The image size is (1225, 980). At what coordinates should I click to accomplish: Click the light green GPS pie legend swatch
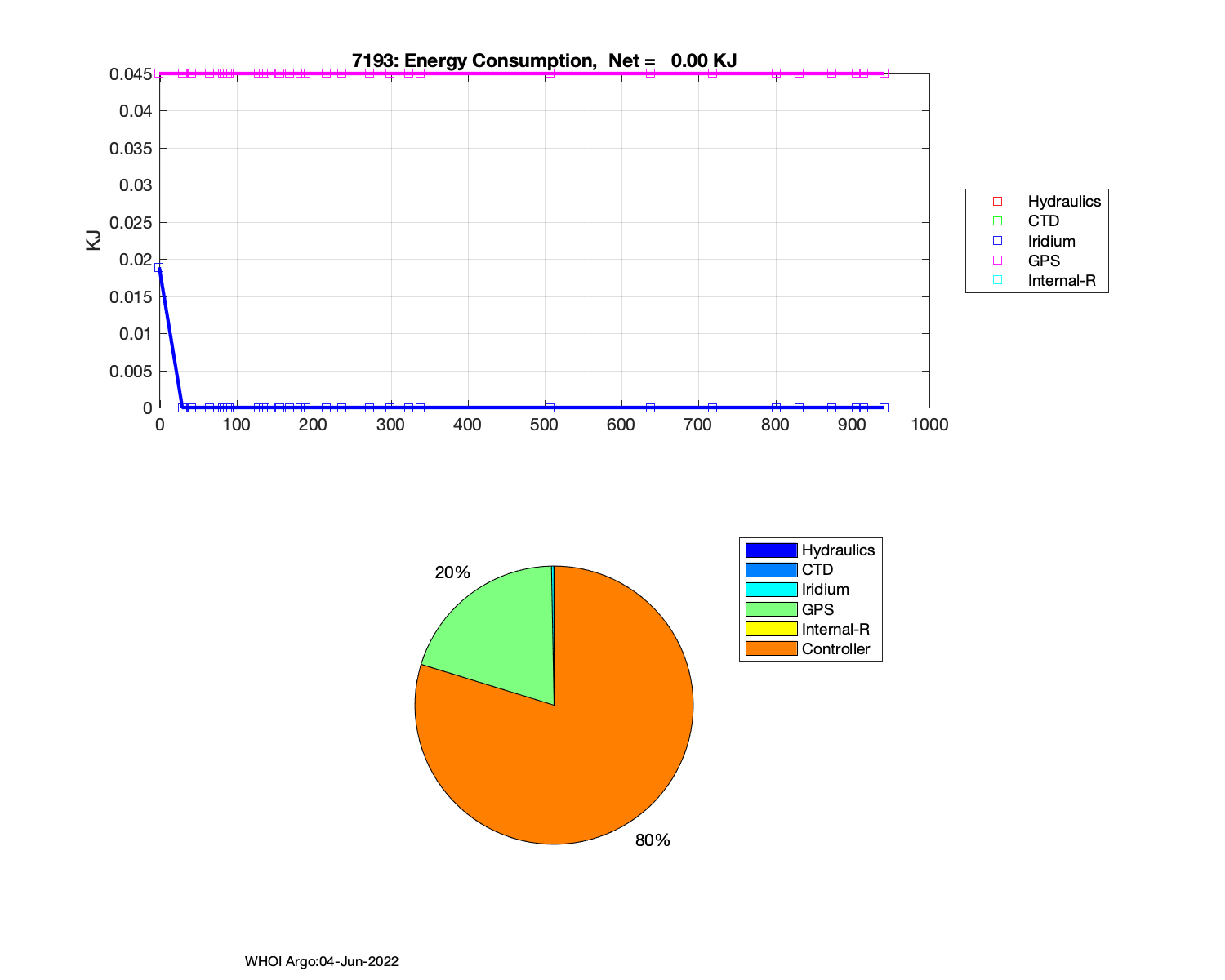point(771,609)
